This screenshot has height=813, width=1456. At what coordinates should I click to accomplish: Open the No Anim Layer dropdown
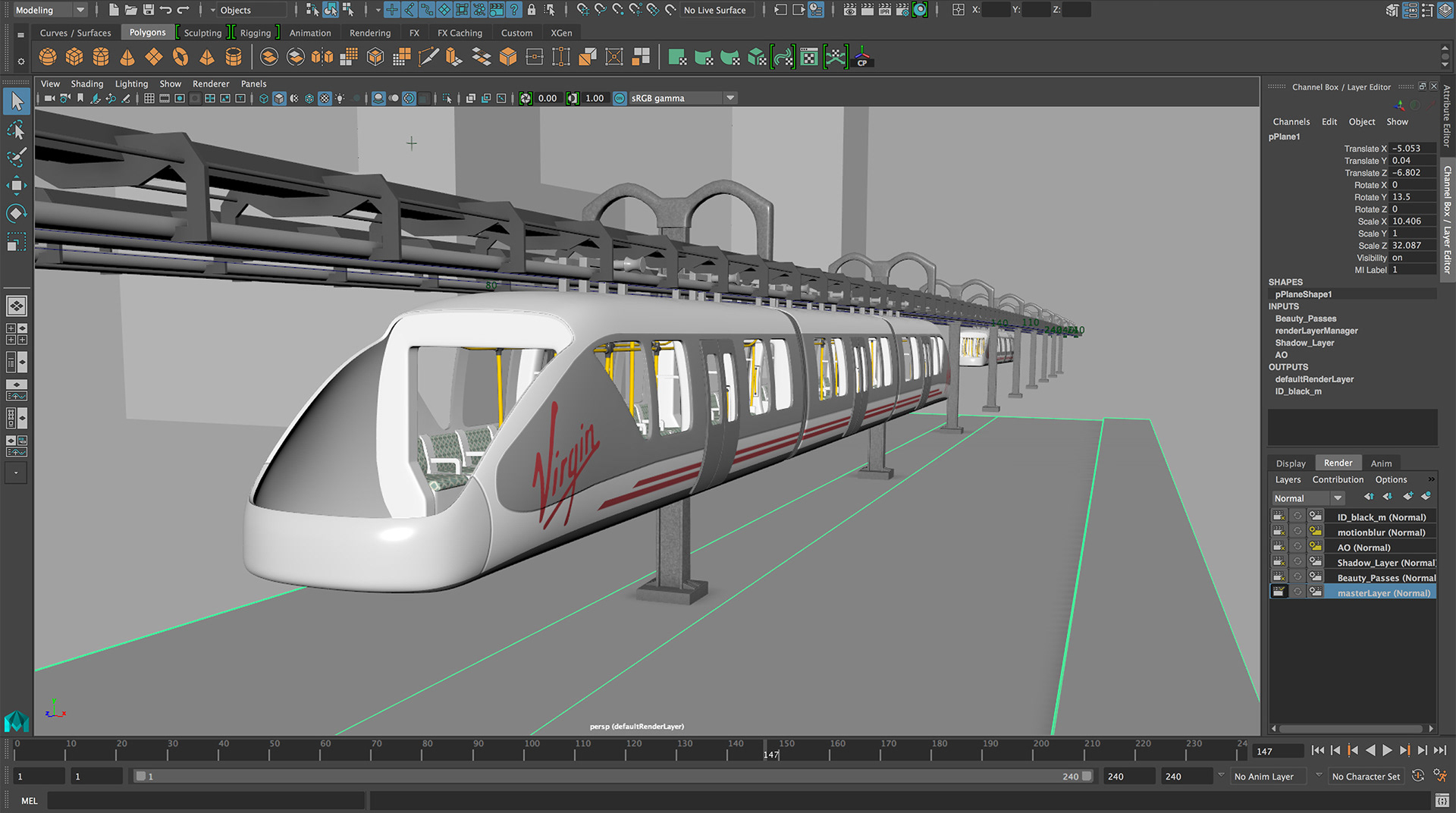click(1269, 777)
